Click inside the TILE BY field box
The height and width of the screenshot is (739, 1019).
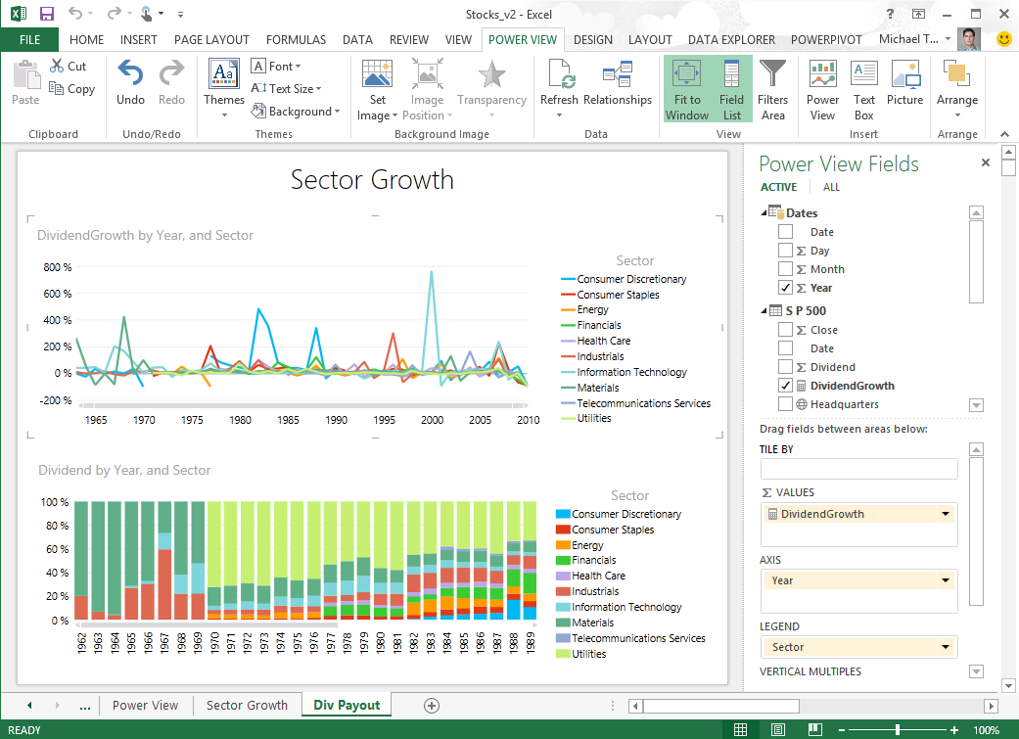coord(858,468)
